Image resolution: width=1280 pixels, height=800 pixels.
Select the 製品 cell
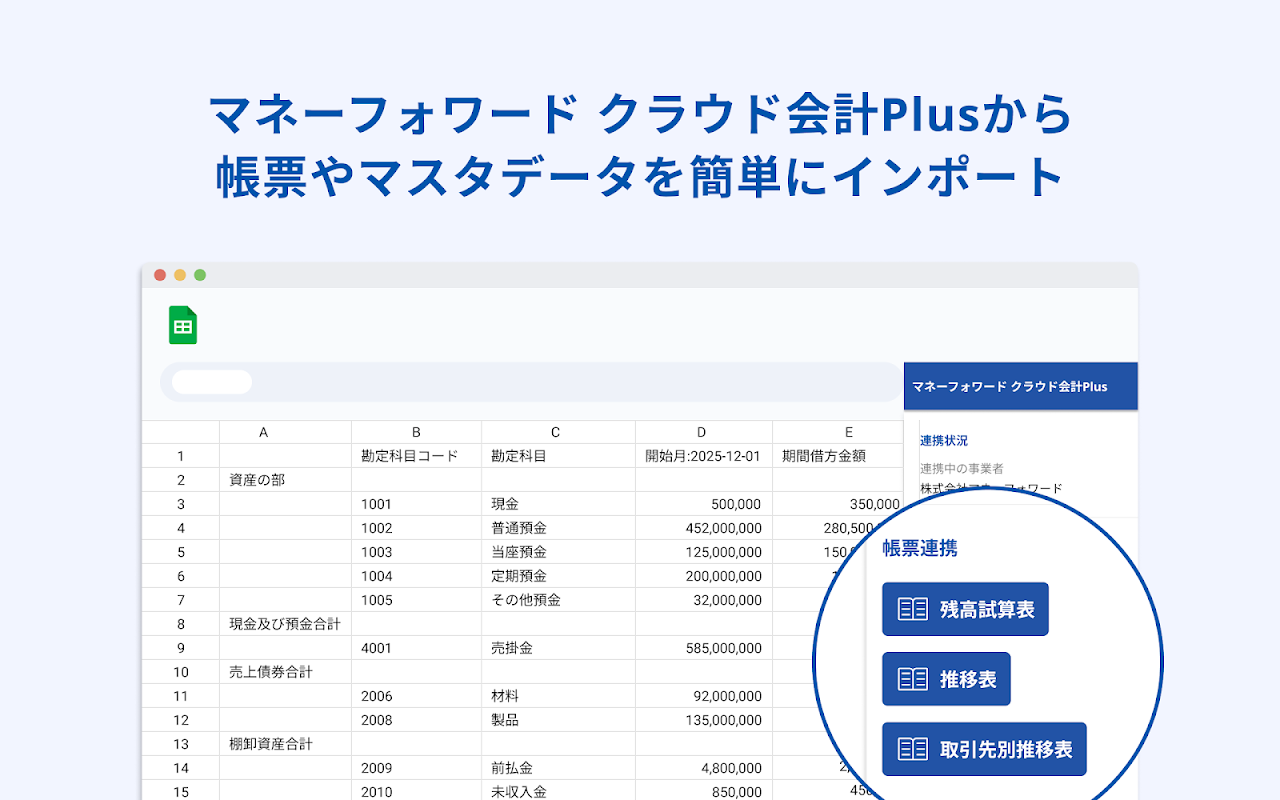558,720
